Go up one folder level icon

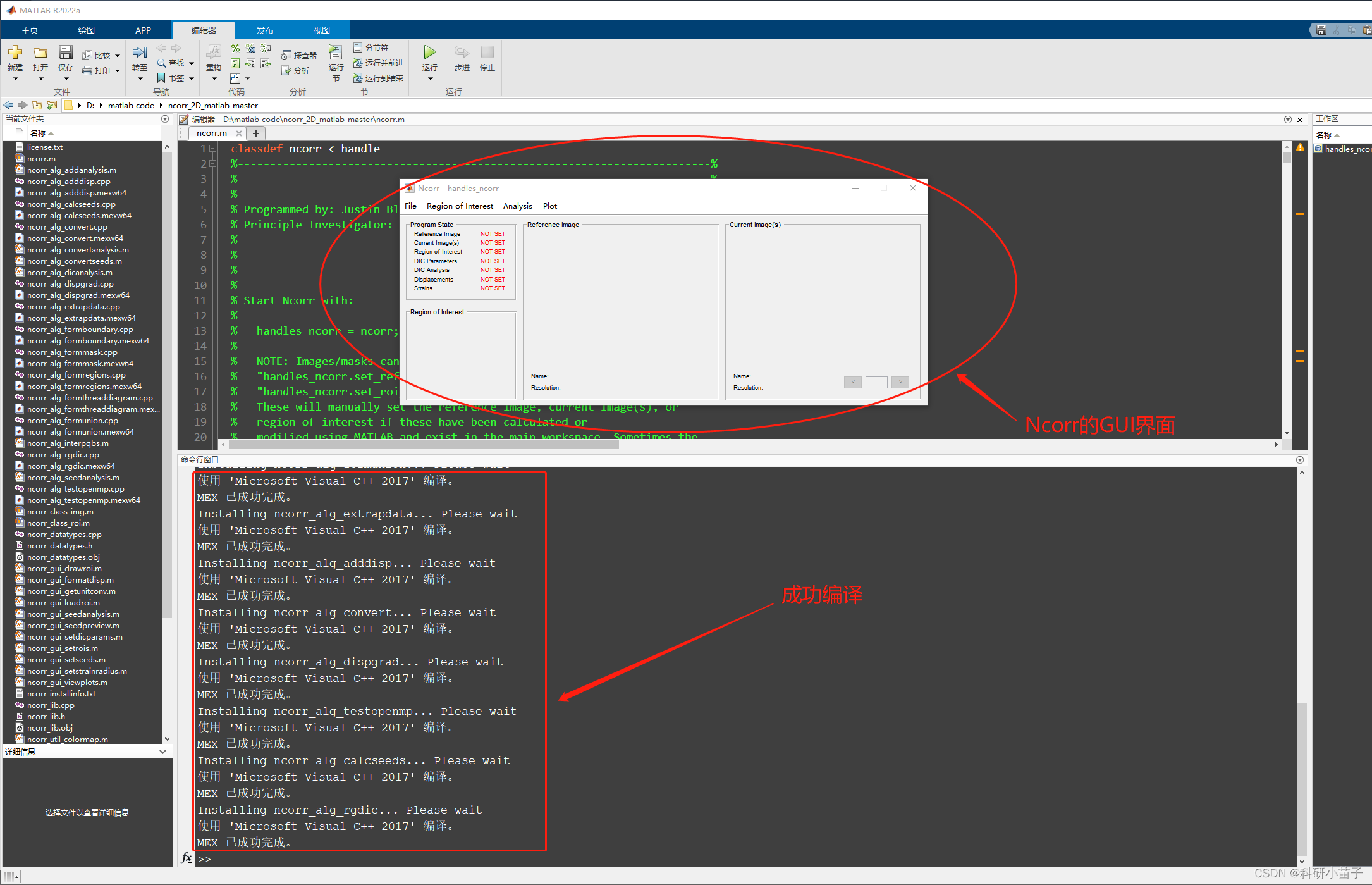(x=38, y=106)
